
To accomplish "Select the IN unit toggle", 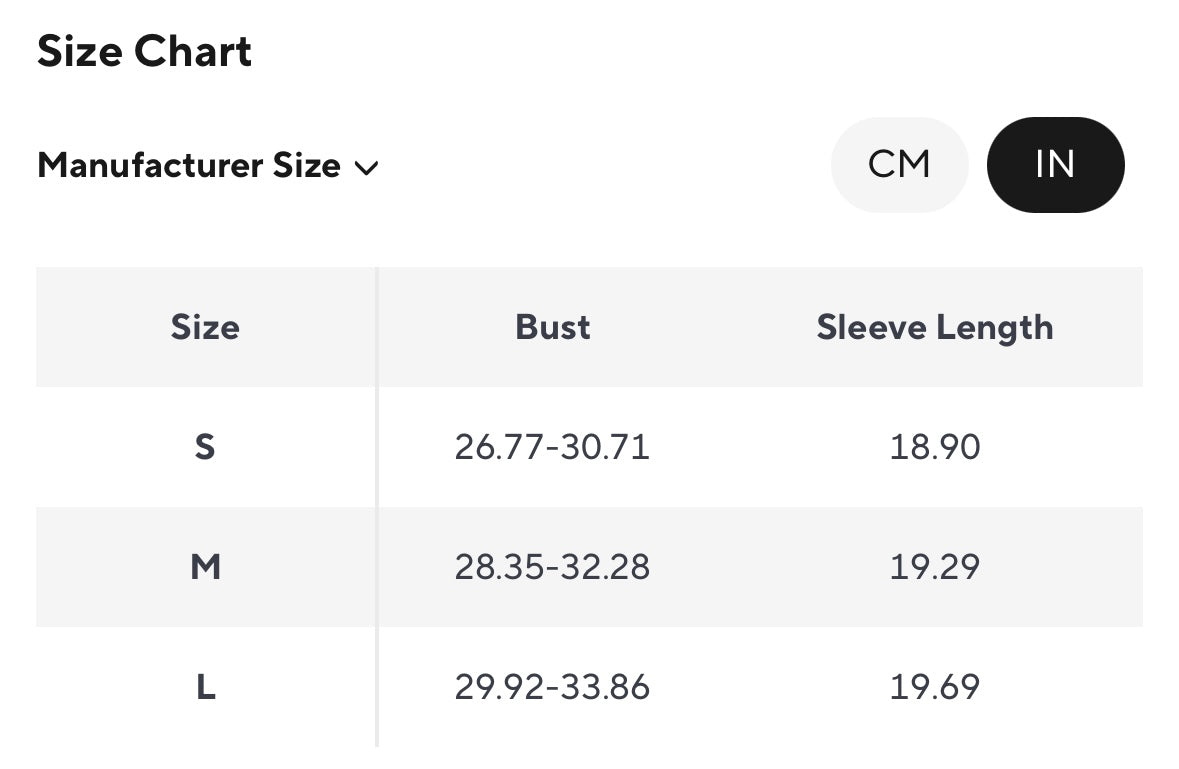I will tap(1055, 165).
